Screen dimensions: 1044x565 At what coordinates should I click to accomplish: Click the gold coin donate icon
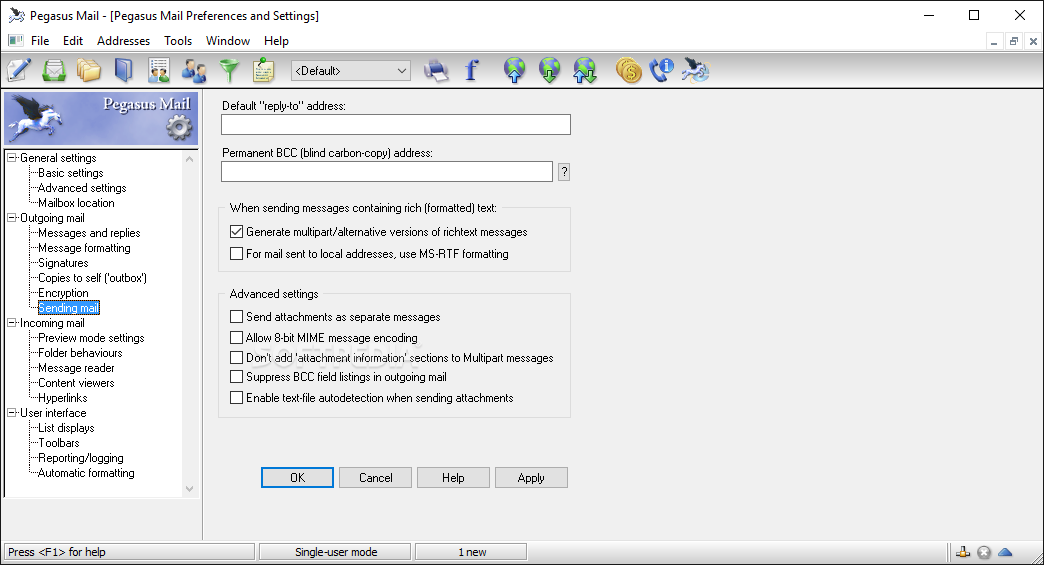coord(628,70)
